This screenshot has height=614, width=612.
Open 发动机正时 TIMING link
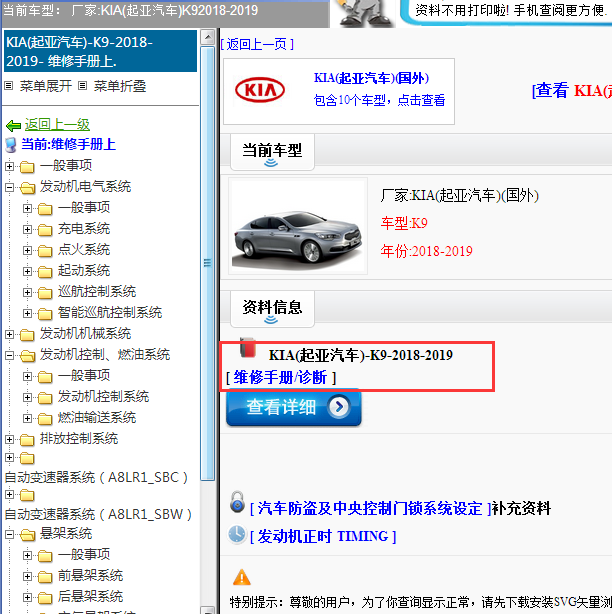click(323, 536)
